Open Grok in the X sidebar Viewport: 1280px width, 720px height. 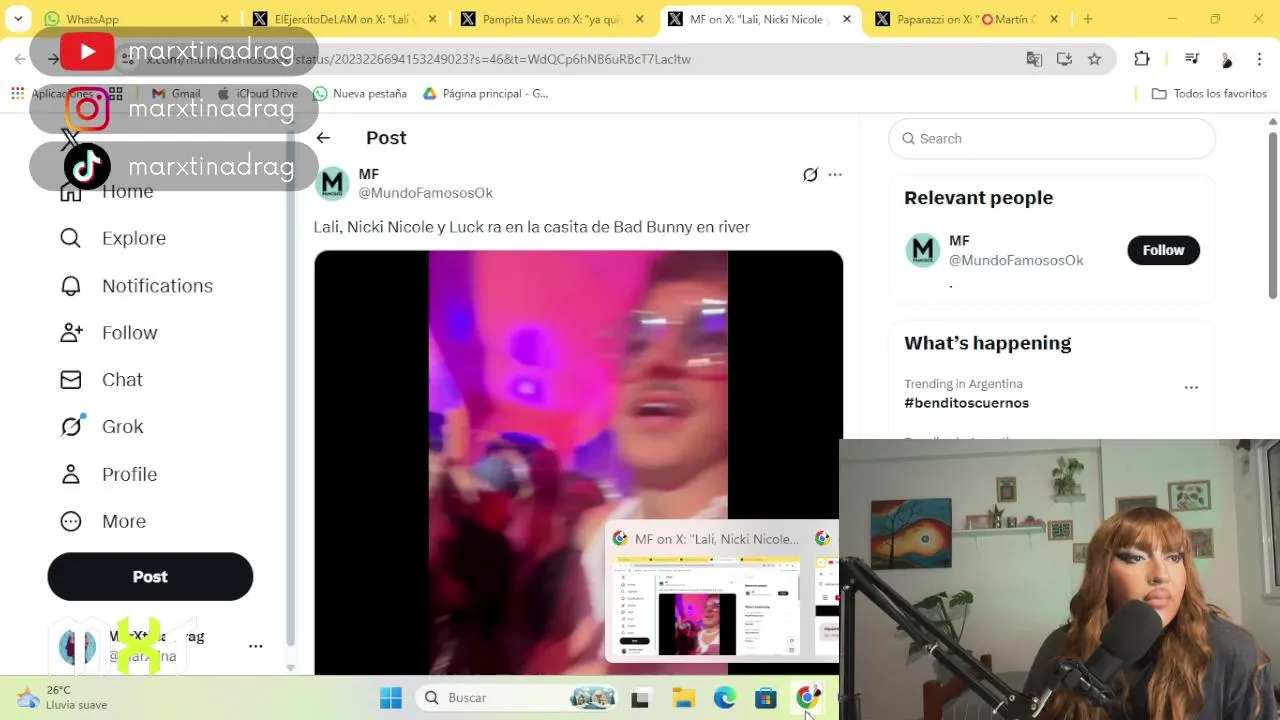[122, 426]
